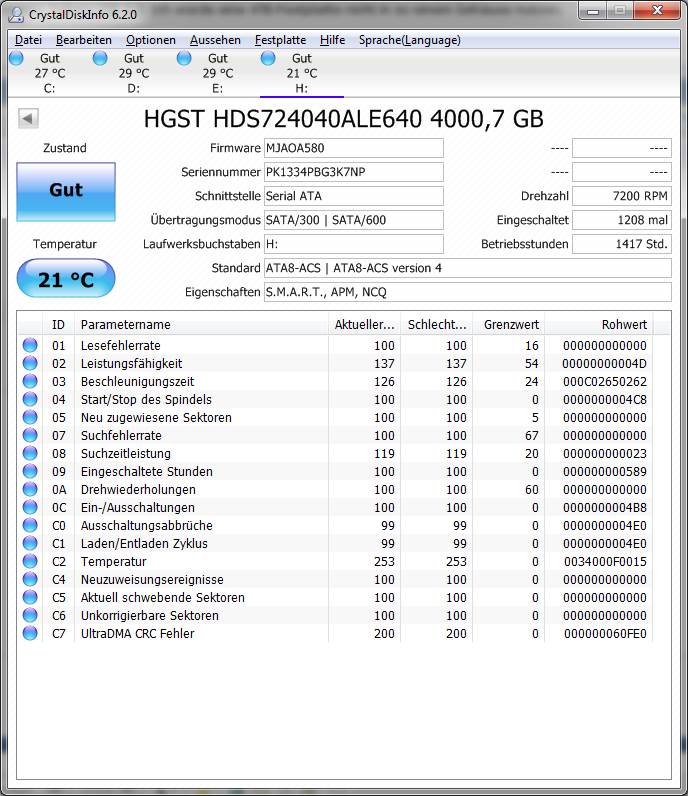Viewport: 688px width, 796px height.
Task: Click status orb for Laden/Entladen Zyklus
Action: 30,544
